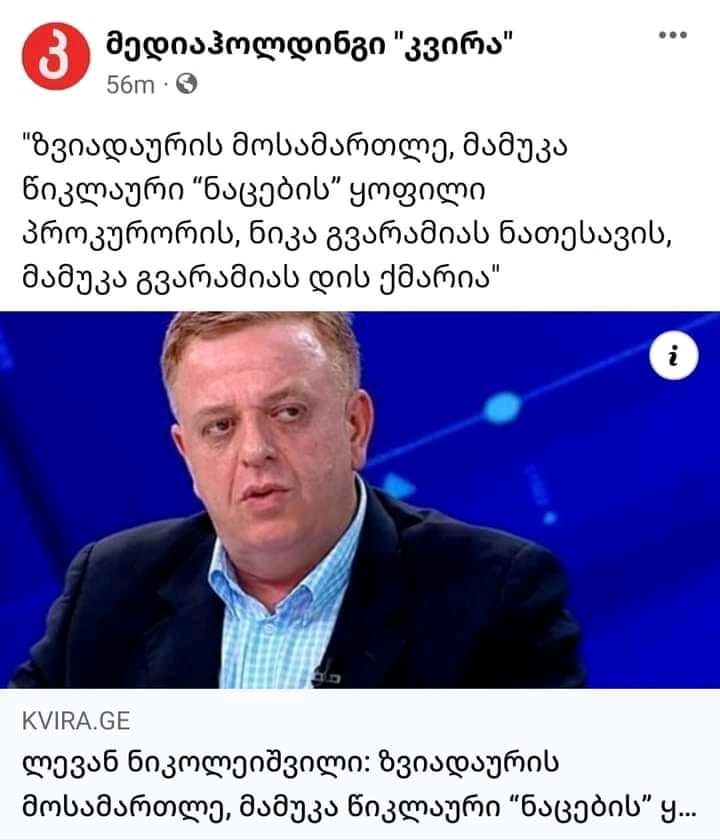Open the KVIRA.GE source domain label
Image resolution: width=720 pixels, height=840 pixels.
point(76,721)
